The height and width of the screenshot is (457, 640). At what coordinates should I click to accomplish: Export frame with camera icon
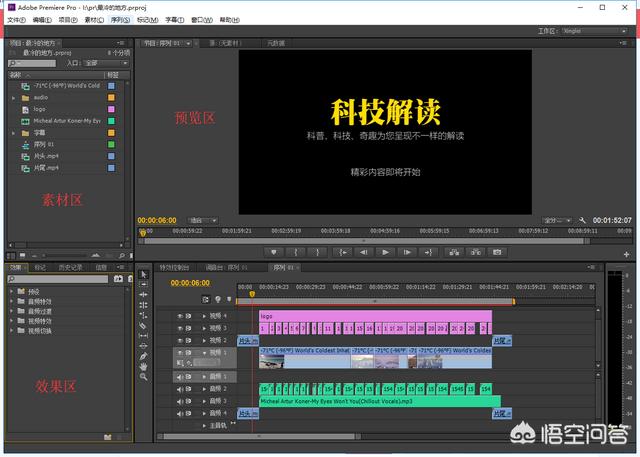pos(497,252)
